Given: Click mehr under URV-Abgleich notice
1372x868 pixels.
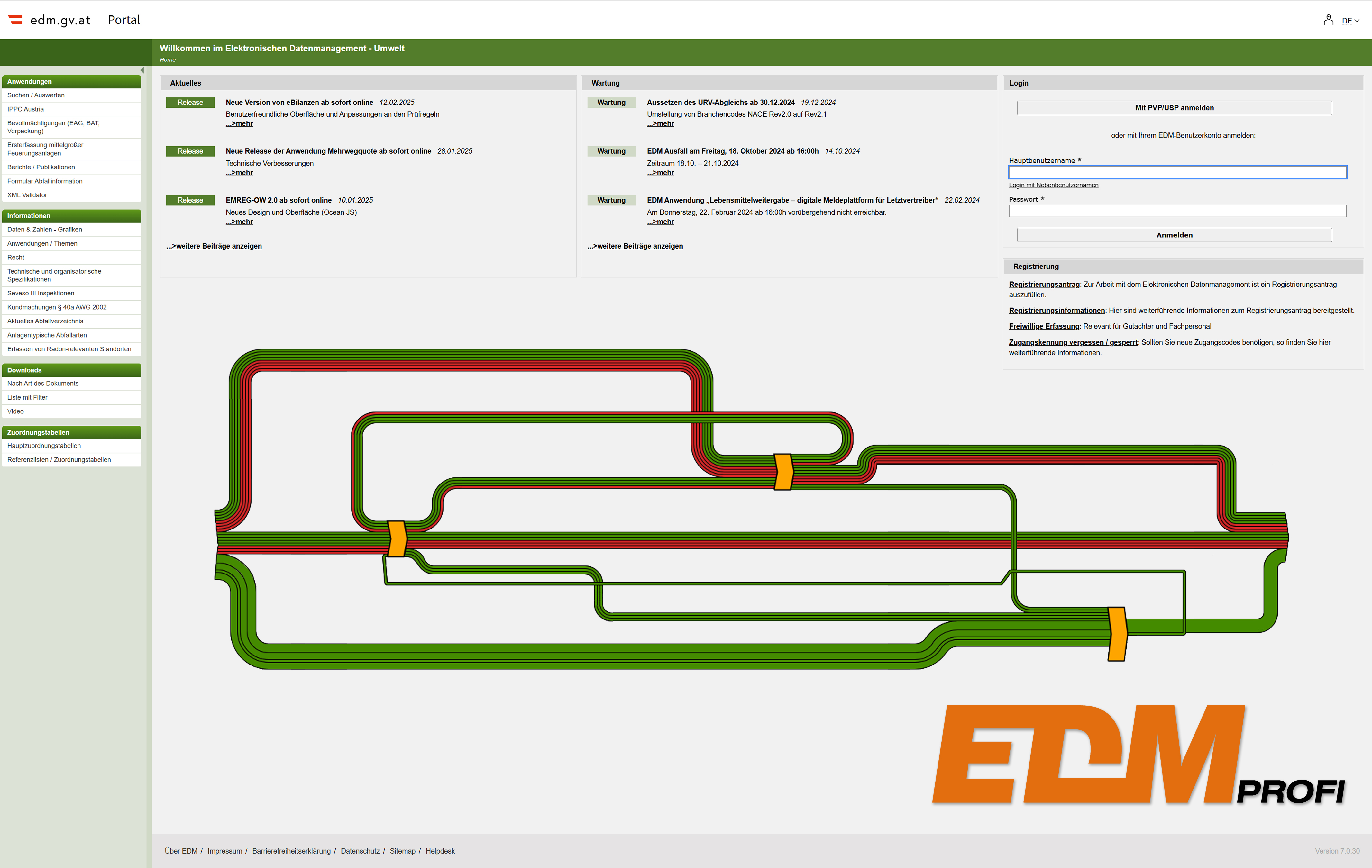Looking at the screenshot, I should coord(660,123).
